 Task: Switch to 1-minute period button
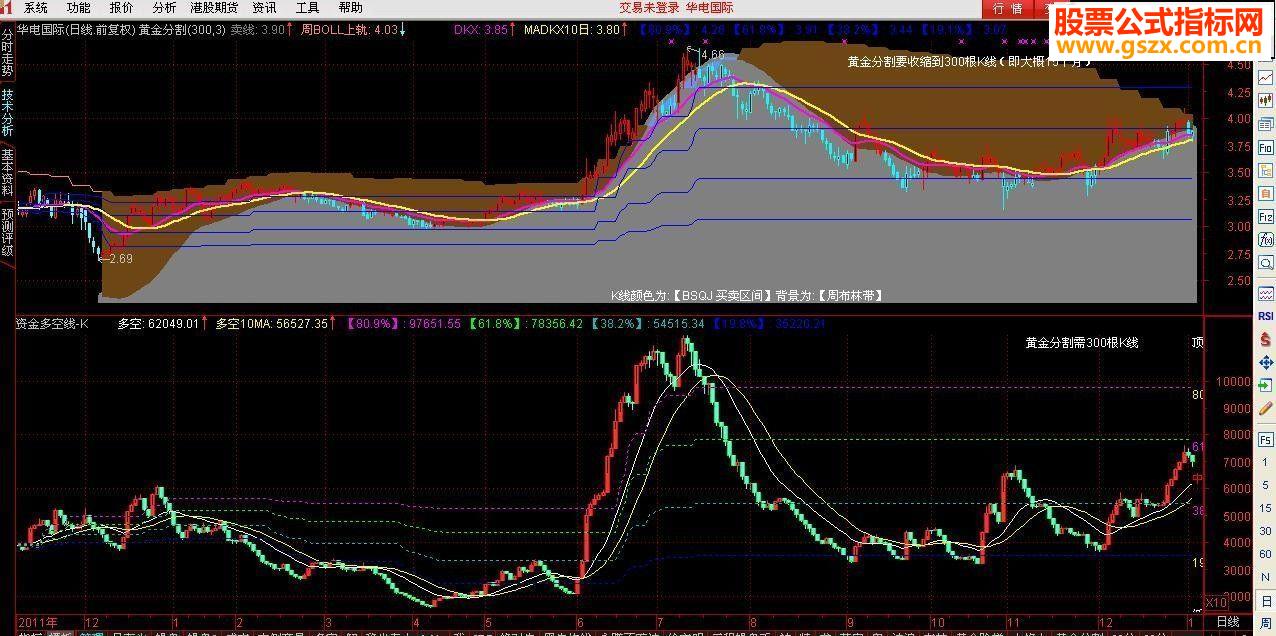(x=1265, y=462)
